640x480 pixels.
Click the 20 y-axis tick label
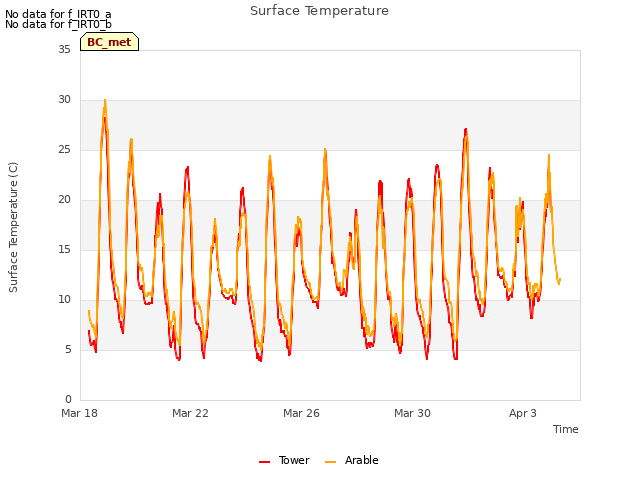64,200
